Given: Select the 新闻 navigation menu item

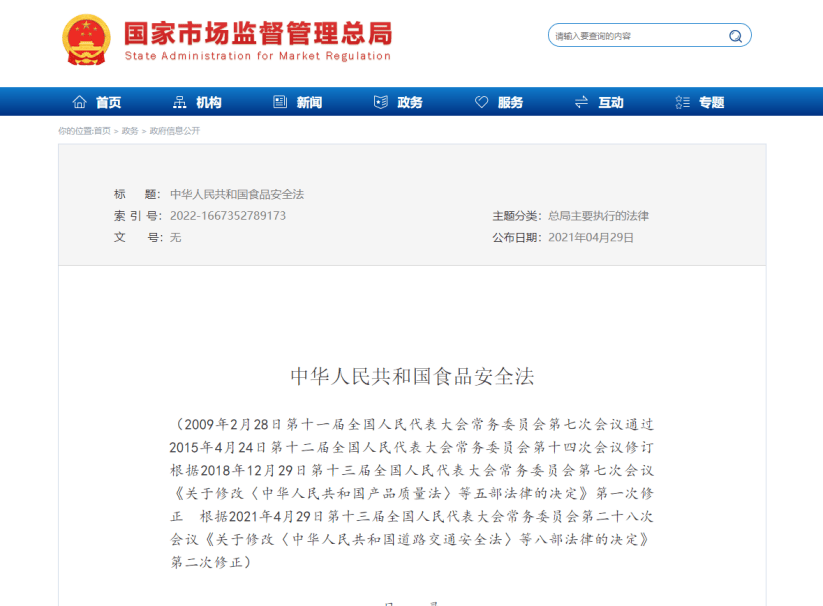Looking at the screenshot, I should (309, 102).
